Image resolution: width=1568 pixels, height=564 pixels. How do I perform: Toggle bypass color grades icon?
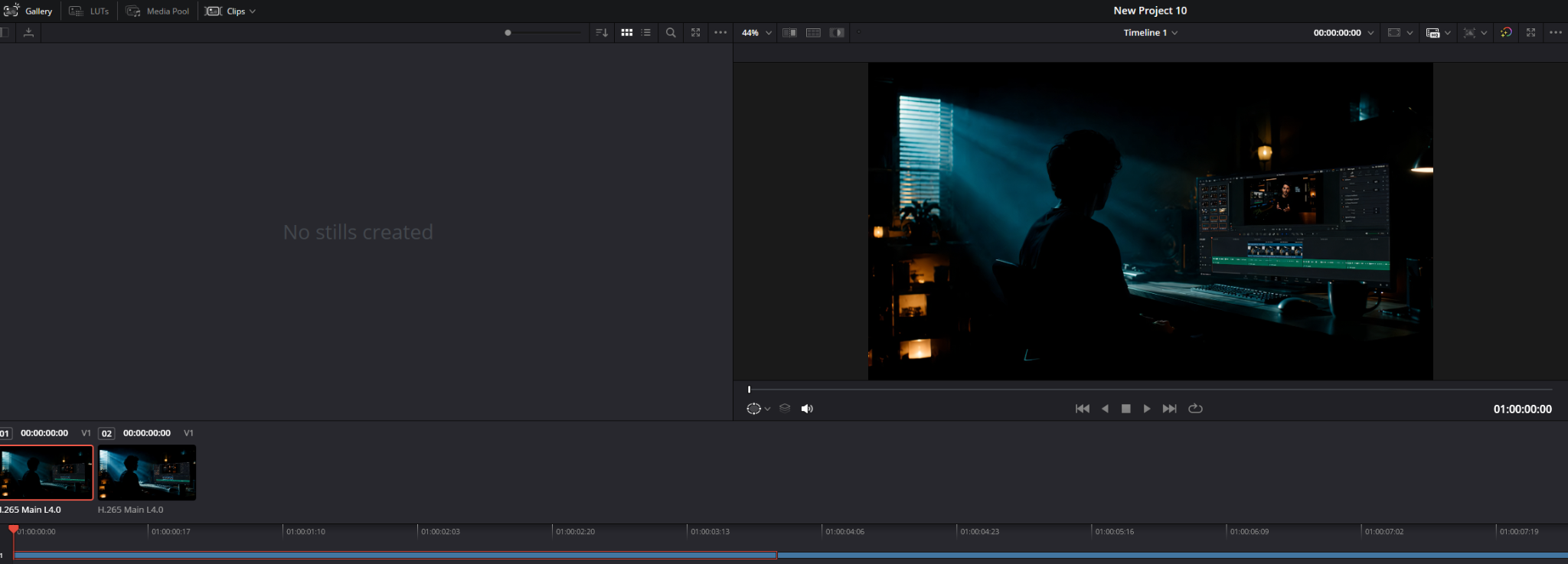tap(1506, 33)
